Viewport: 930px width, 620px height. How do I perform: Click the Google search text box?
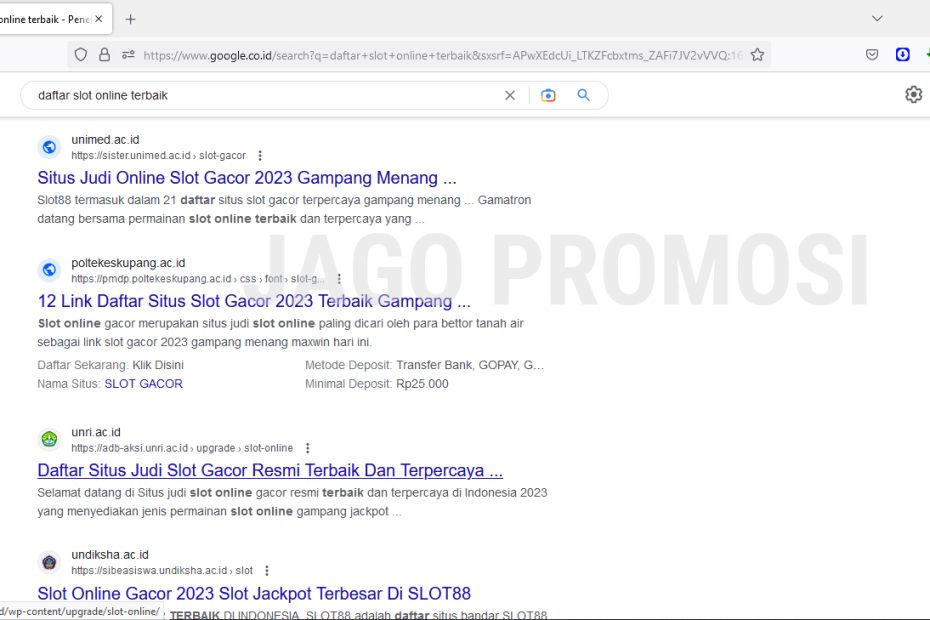coord(267,96)
